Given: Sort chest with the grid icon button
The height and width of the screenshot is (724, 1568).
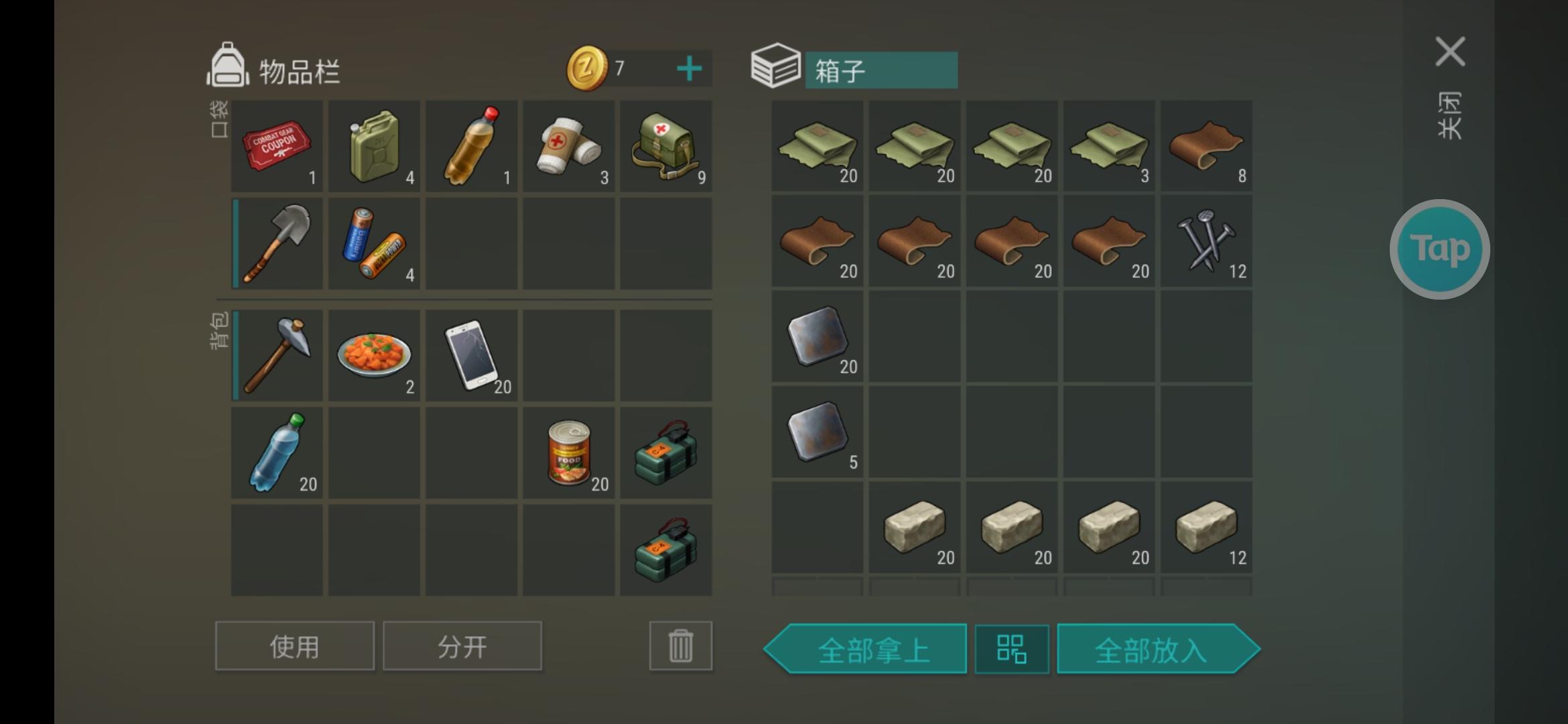Looking at the screenshot, I should 1012,649.
